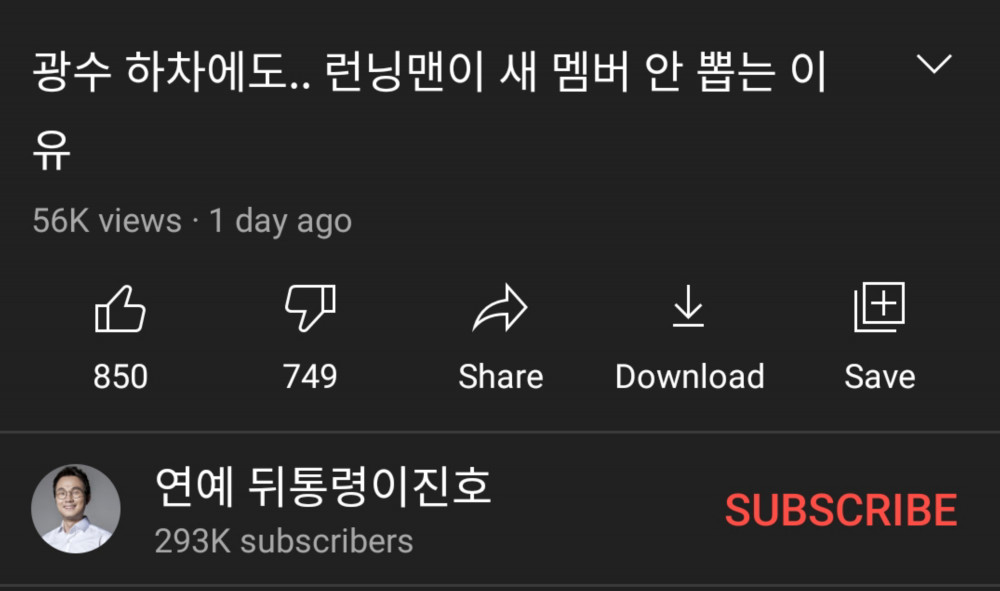
Task: Click the SUBSCRIBE button
Action: pyautogui.click(x=841, y=510)
